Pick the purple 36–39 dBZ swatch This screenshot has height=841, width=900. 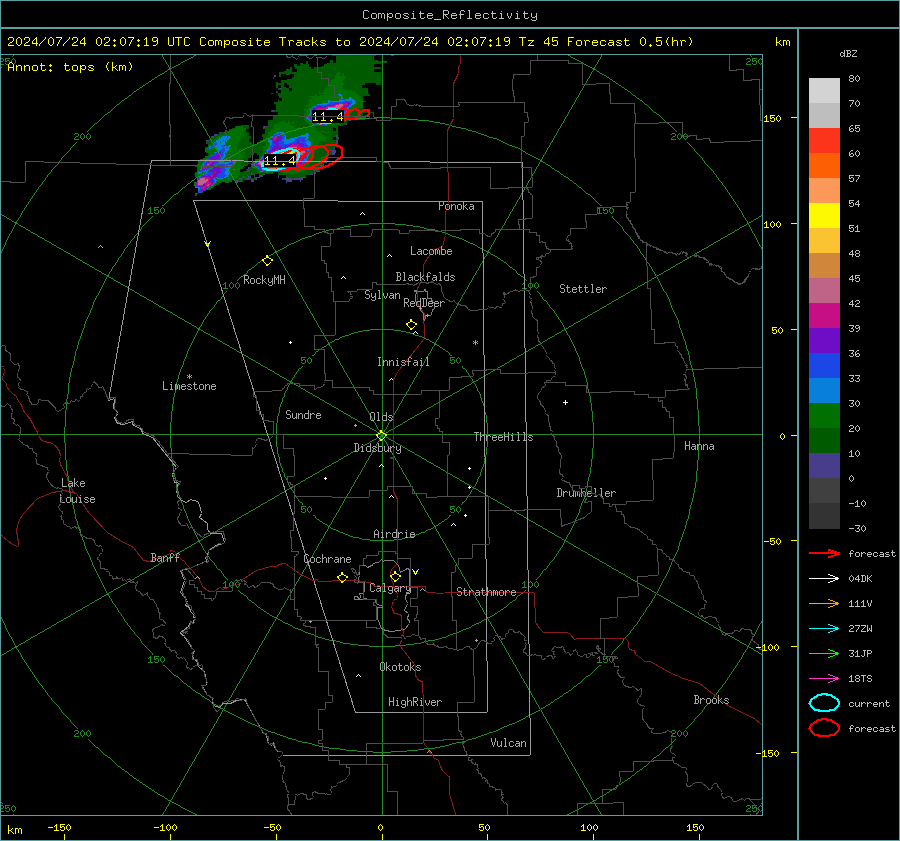tap(824, 341)
